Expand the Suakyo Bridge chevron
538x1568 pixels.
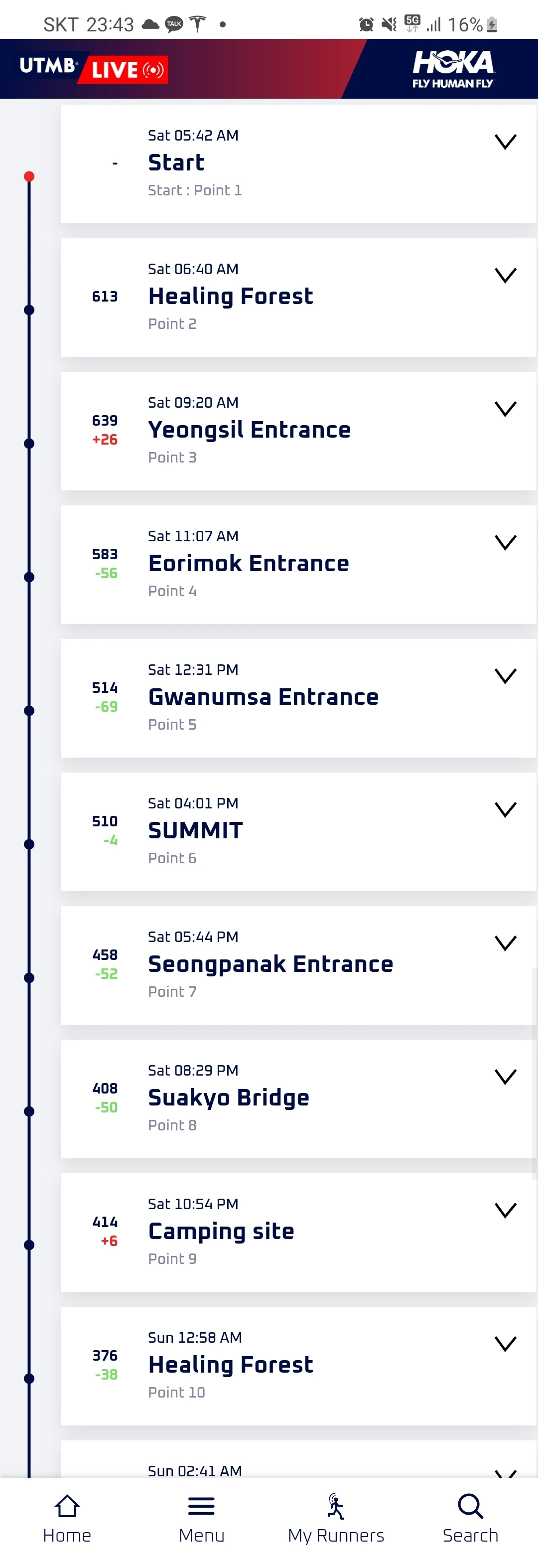tap(505, 1077)
